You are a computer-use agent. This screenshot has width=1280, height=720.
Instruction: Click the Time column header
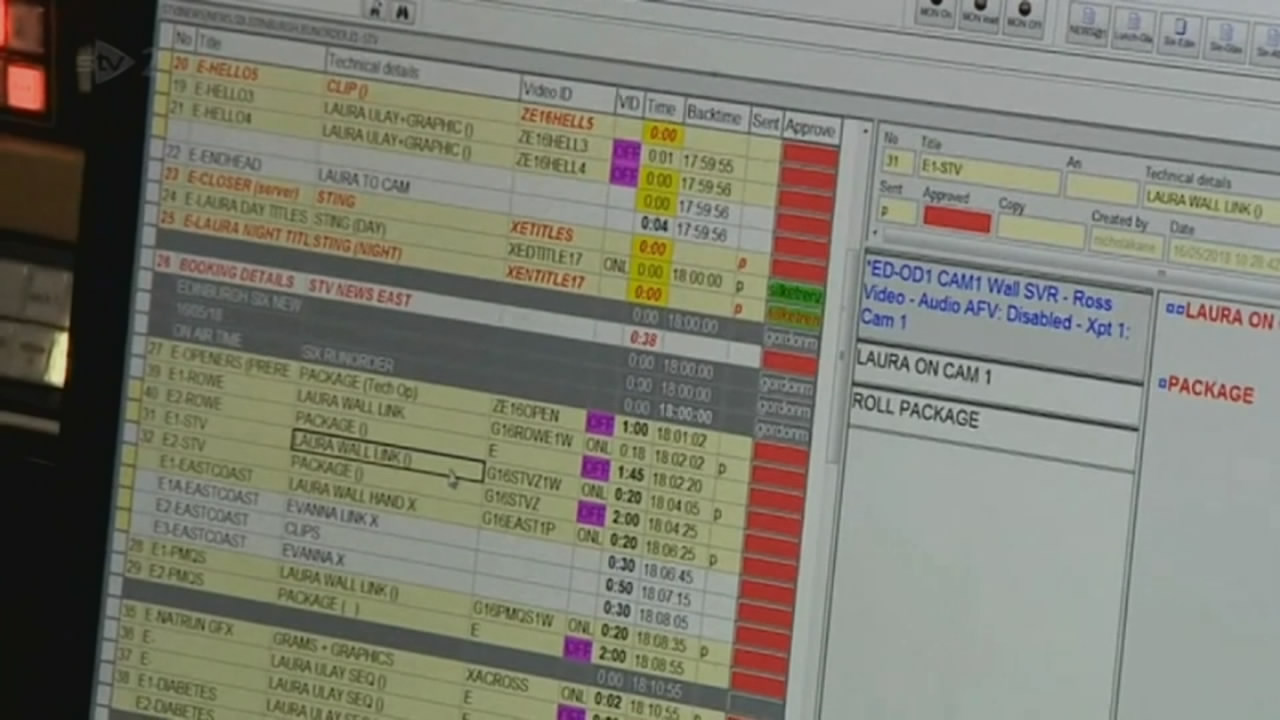coord(661,107)
